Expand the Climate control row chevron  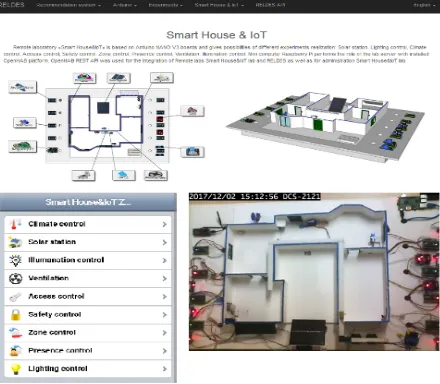pos(164,224)
